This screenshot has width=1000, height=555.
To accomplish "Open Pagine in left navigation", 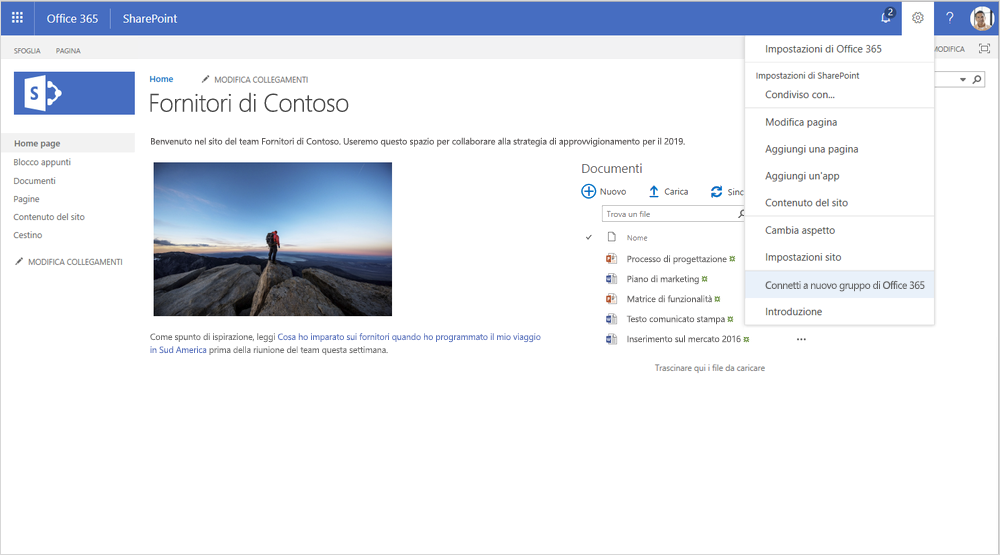I will 26,199.
